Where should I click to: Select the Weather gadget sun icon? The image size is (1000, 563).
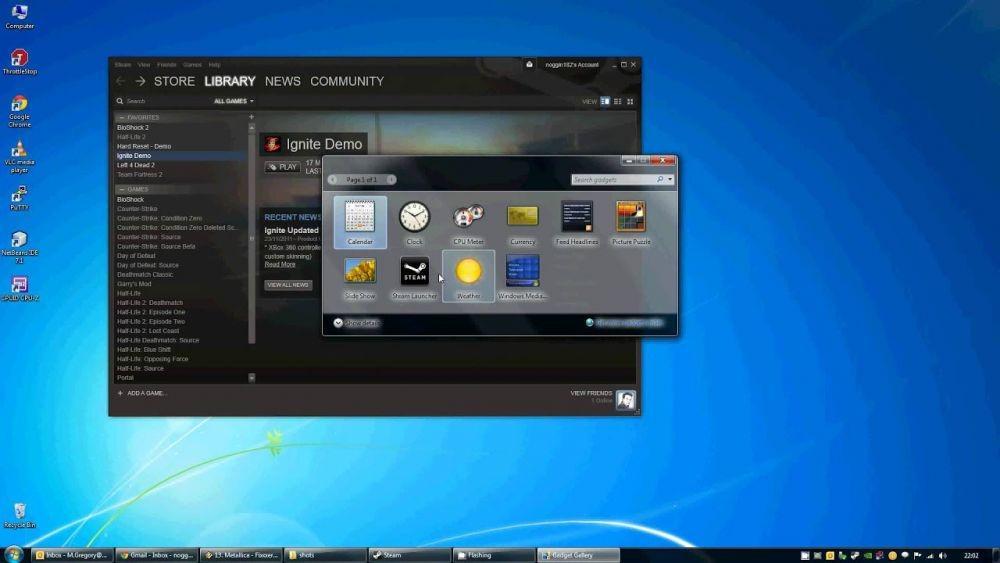[468, 271]
